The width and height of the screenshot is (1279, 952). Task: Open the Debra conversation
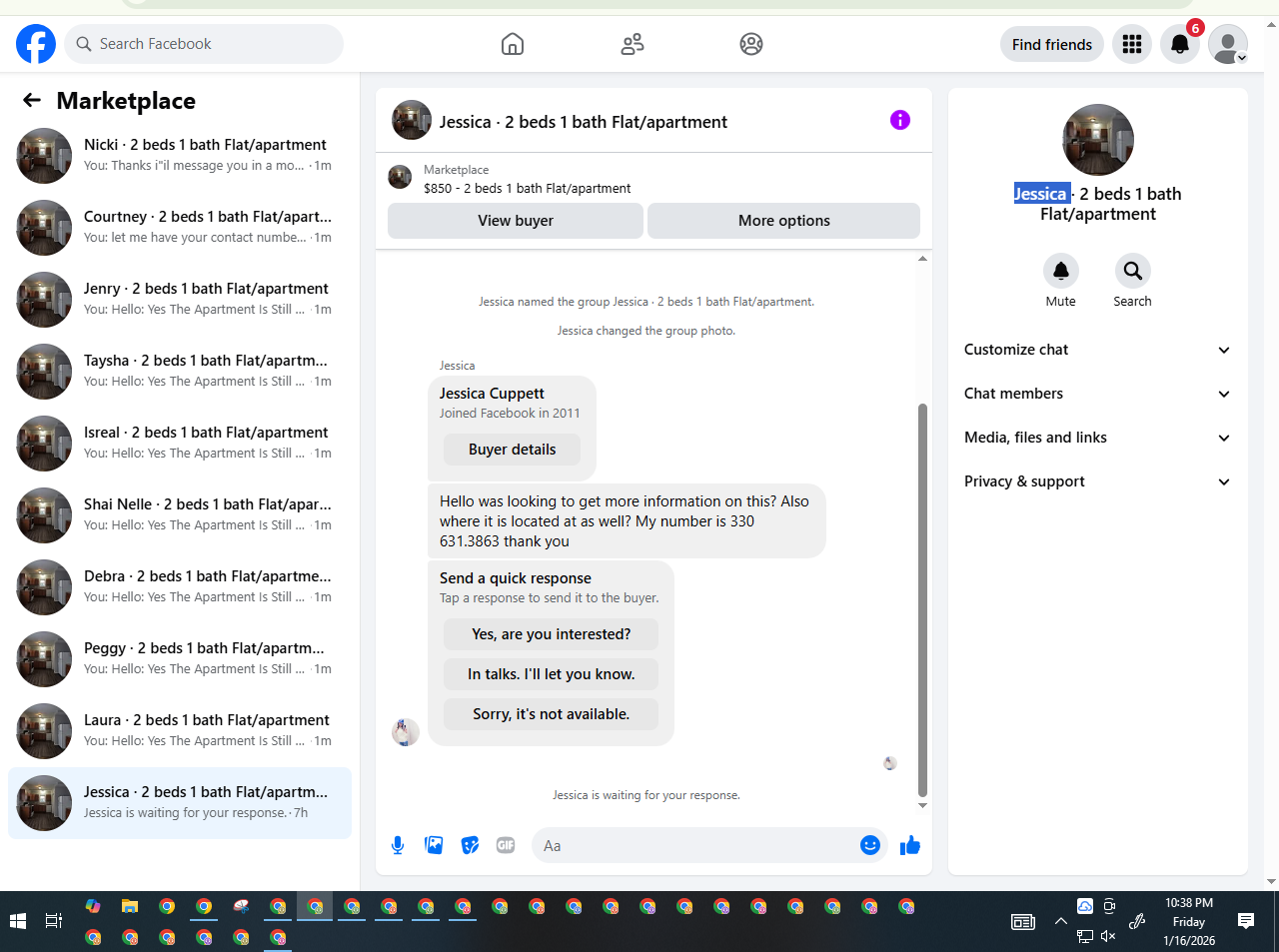pos(180,587)
